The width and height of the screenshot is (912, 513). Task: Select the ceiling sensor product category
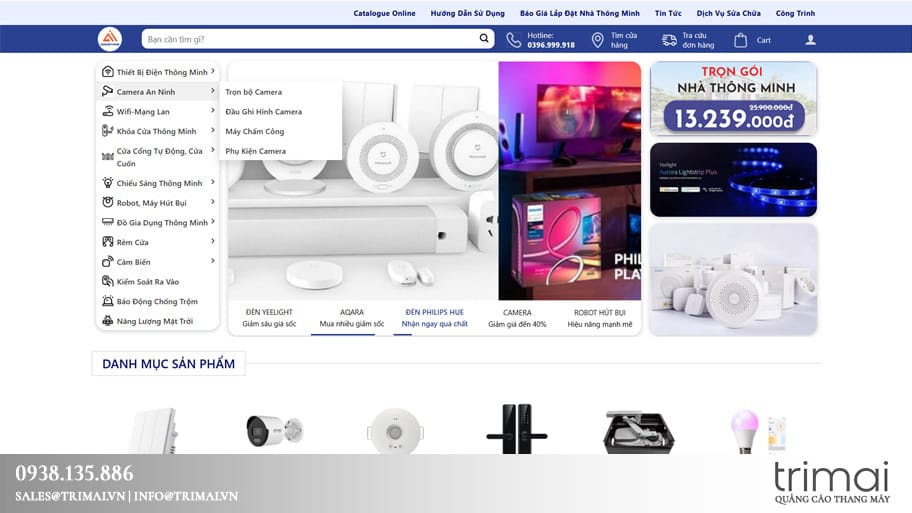[x=396, y=431]
